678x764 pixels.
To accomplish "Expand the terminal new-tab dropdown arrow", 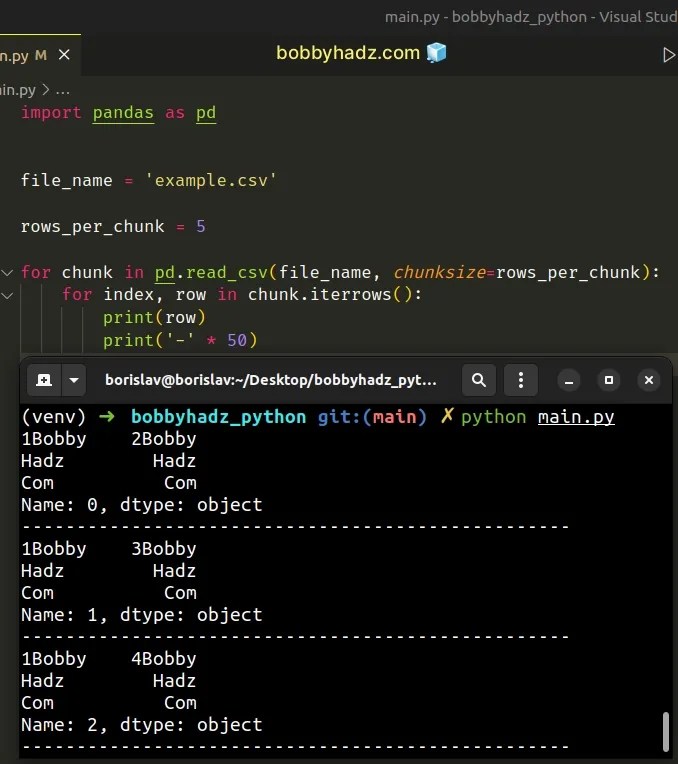I will coord(74,380).
